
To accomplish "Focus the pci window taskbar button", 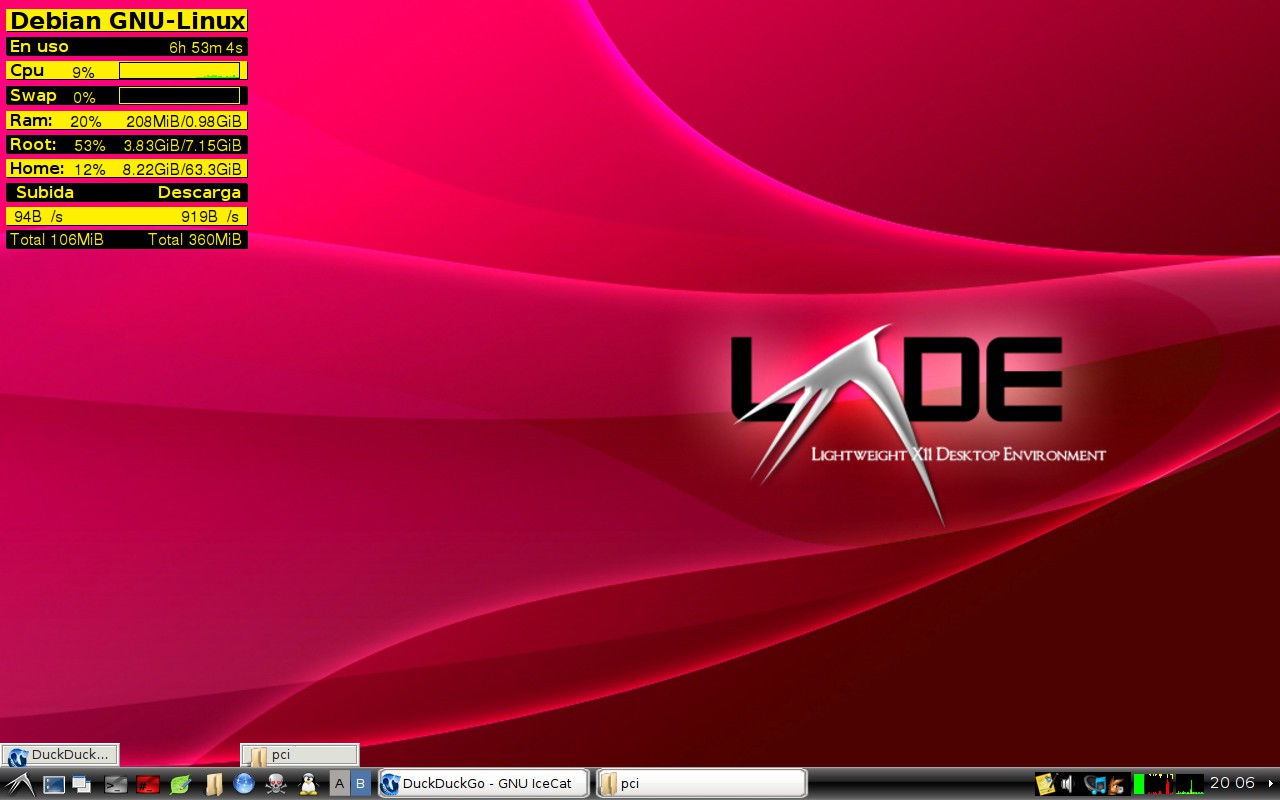I will click(701, 783).
